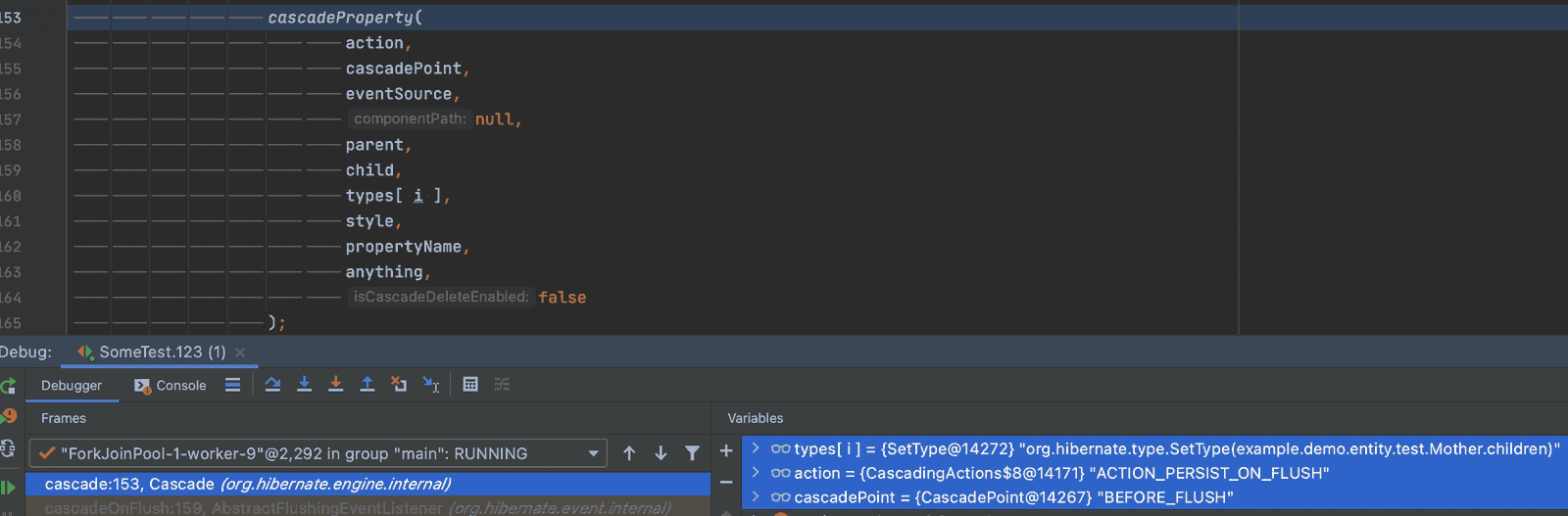Click the Step Into icon
The image size is (1568, 516).
click(x=304, y=385)
